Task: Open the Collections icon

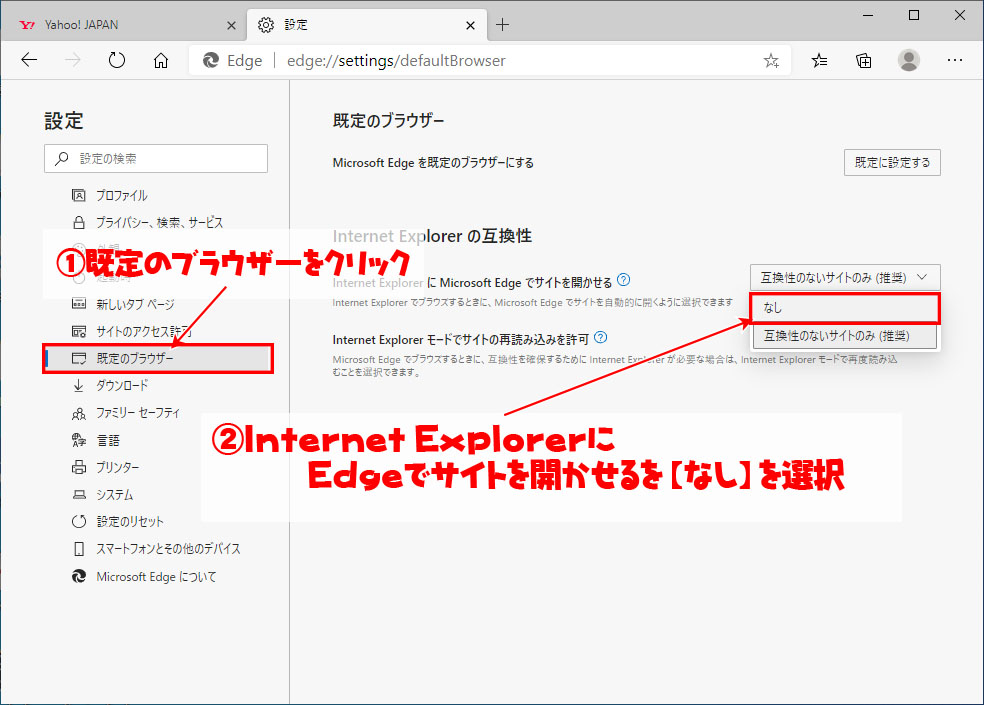Action: click(864, 60)
